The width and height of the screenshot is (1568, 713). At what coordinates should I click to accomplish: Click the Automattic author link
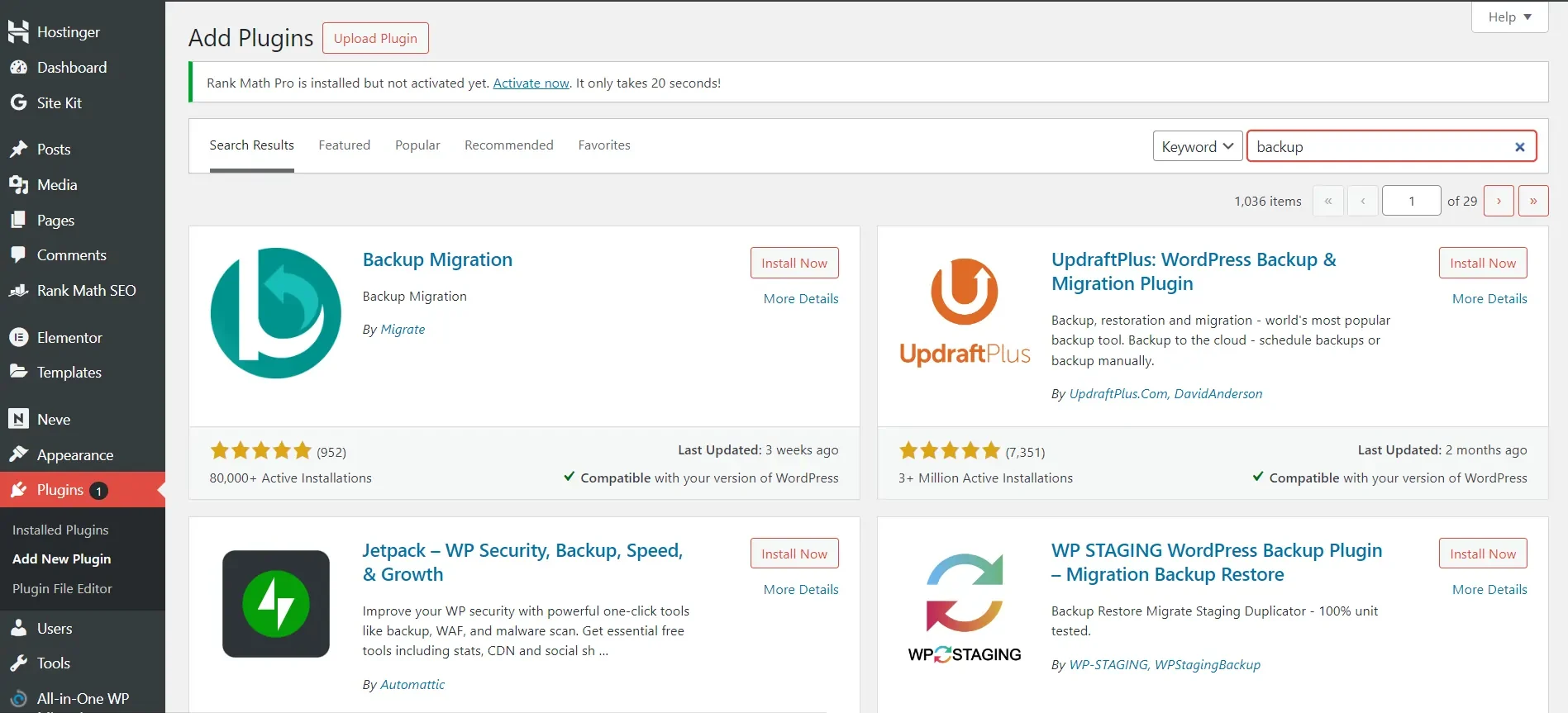pyautogui.click(x=412, y=685)
